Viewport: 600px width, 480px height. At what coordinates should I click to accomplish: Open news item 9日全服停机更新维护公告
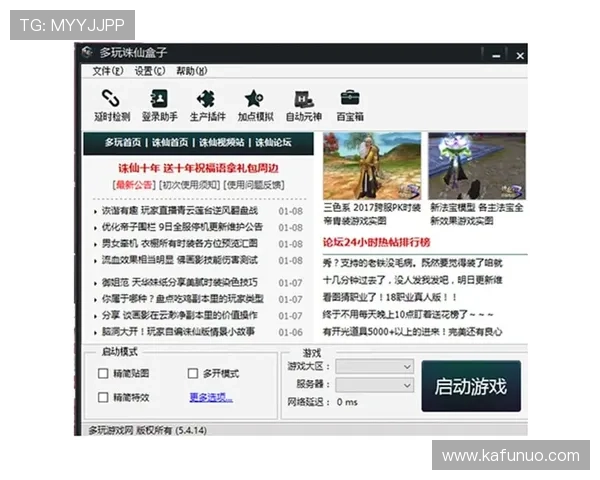182,227
